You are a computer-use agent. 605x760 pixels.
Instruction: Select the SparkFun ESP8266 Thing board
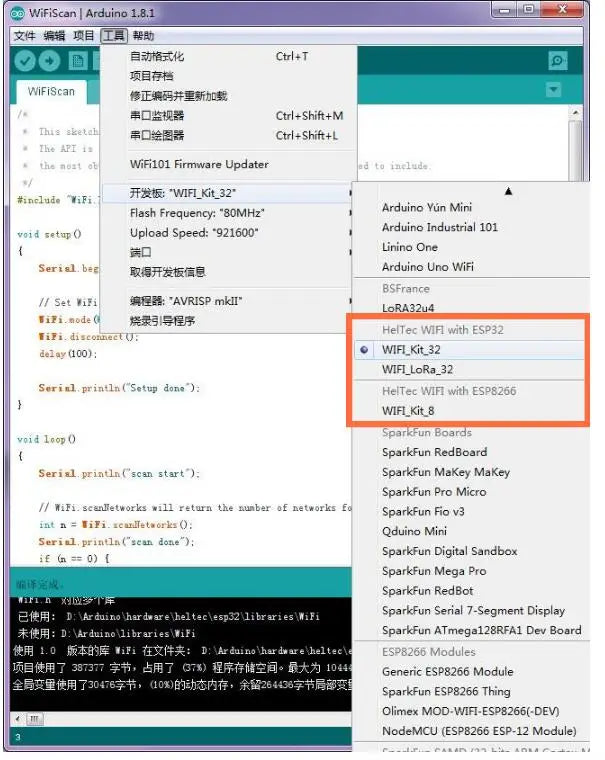click(471, 692)
